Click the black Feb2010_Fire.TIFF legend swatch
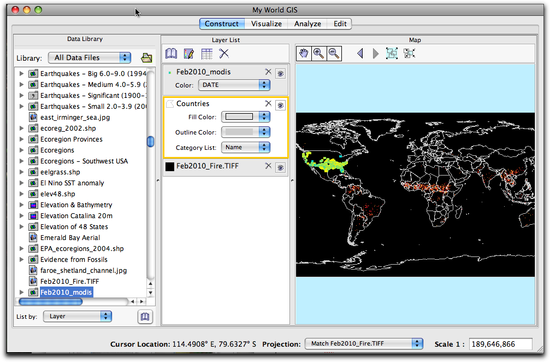 point(170,166)
